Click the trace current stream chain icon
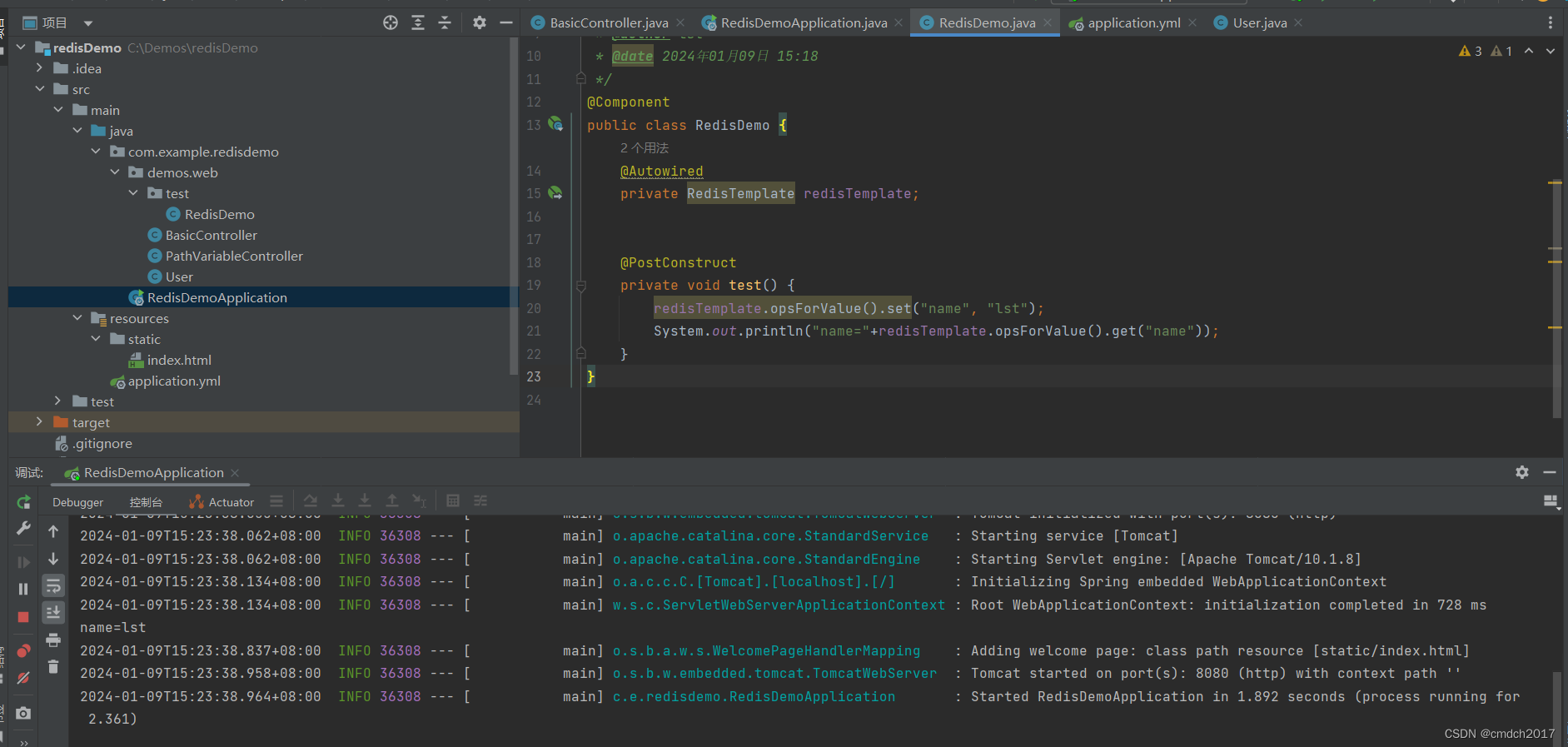The image size is (1568, 747). (x=480, y=500)
